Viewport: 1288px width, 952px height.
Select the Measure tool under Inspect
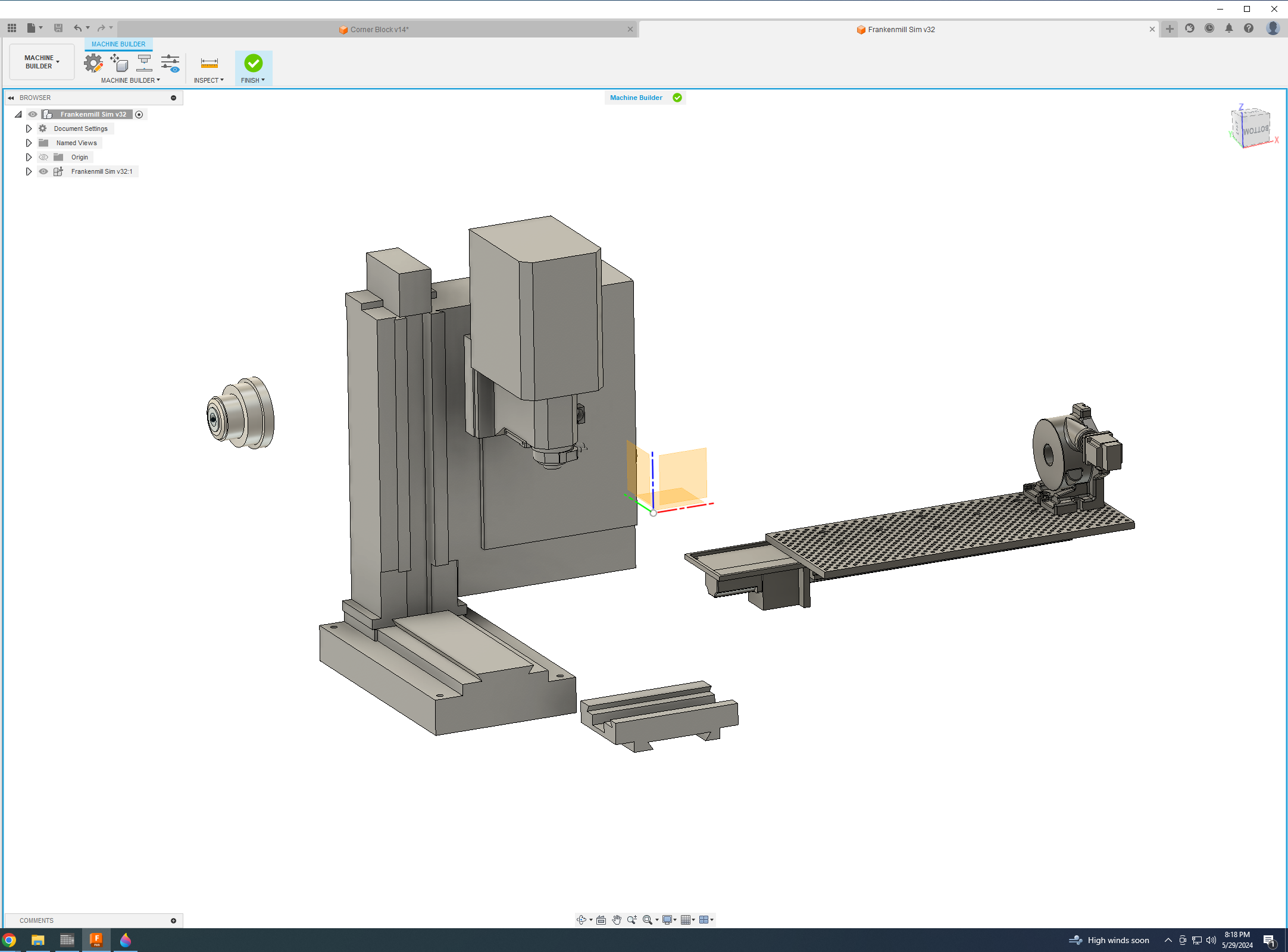[x=208, y=62]
